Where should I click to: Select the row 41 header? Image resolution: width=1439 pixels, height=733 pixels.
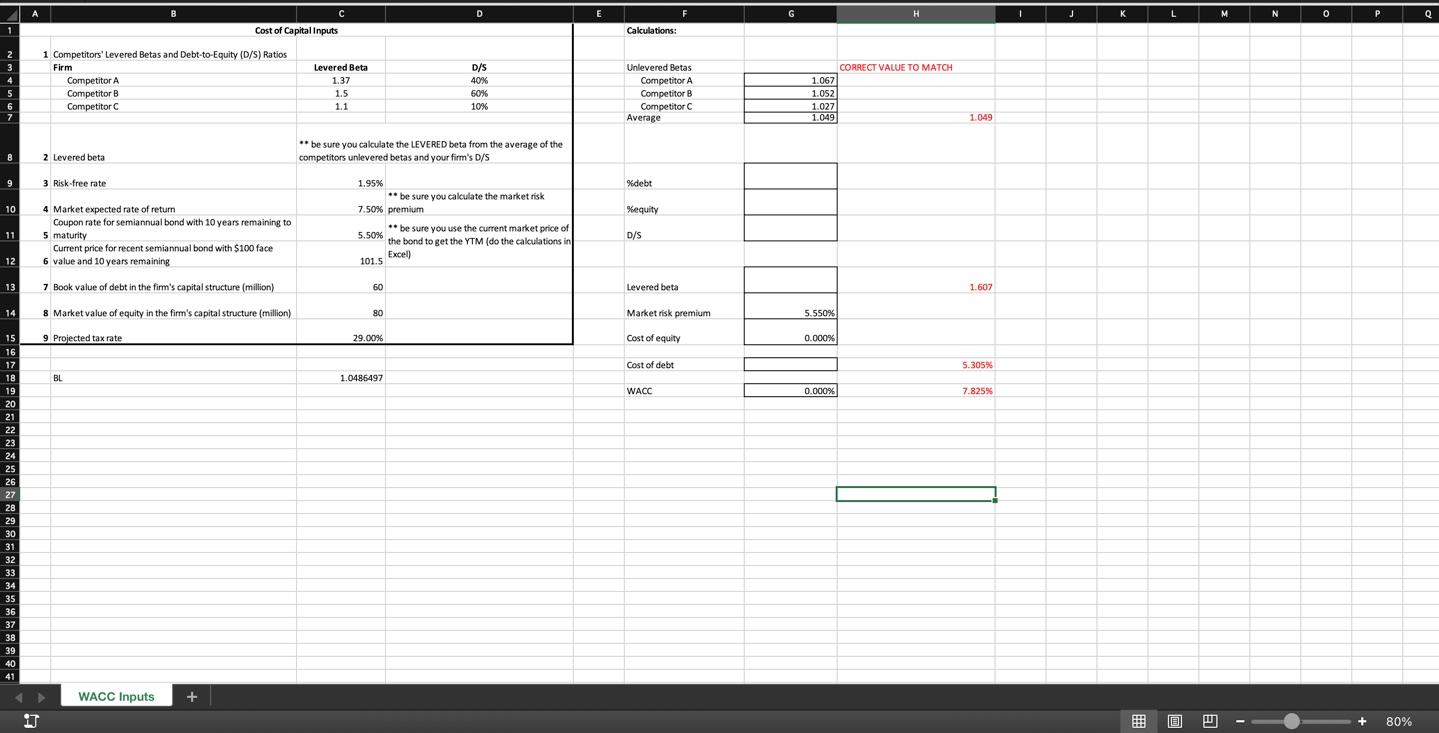[x=10, y=676]
